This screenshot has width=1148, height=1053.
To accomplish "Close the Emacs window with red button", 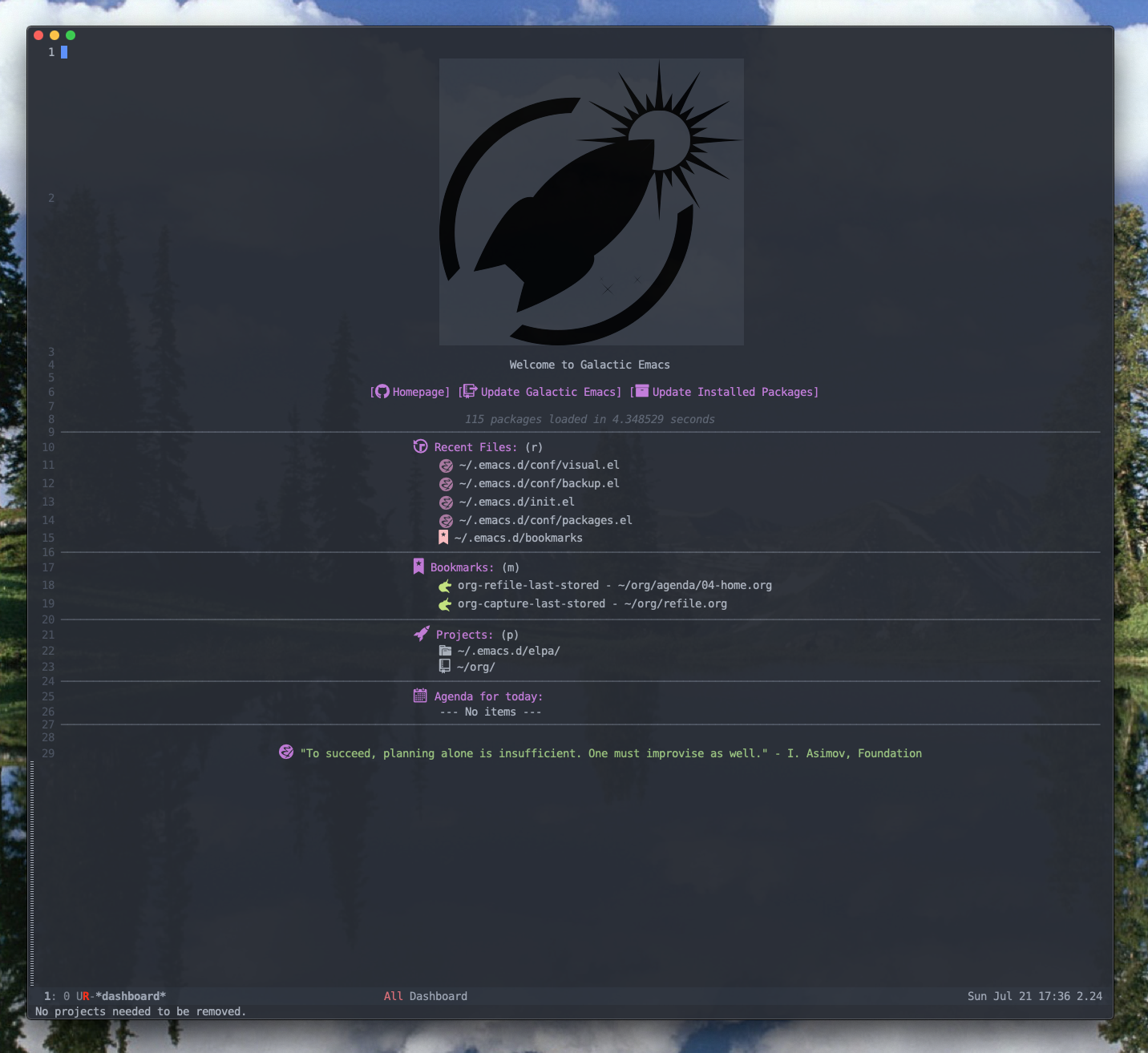I will pyautogui.click(x=38, y=35).
